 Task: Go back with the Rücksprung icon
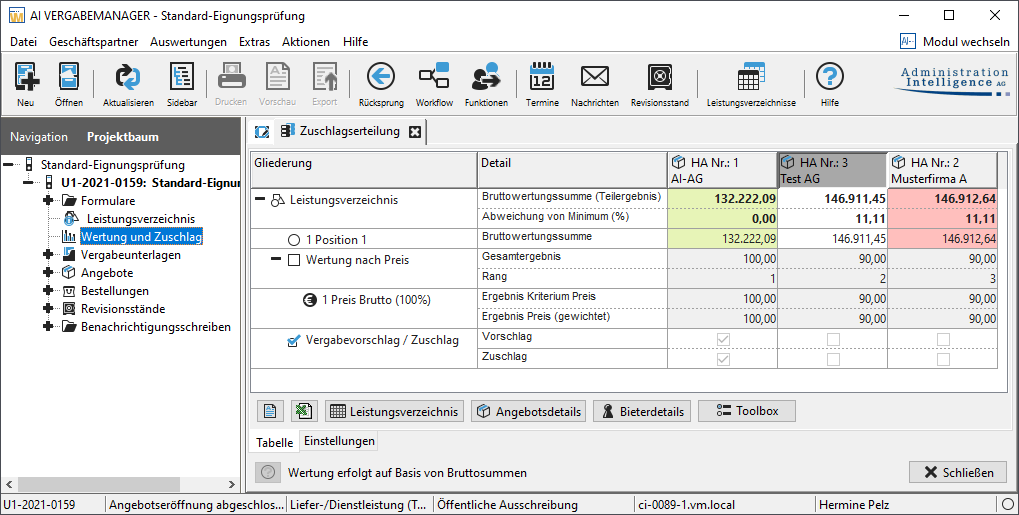point(381,77)
